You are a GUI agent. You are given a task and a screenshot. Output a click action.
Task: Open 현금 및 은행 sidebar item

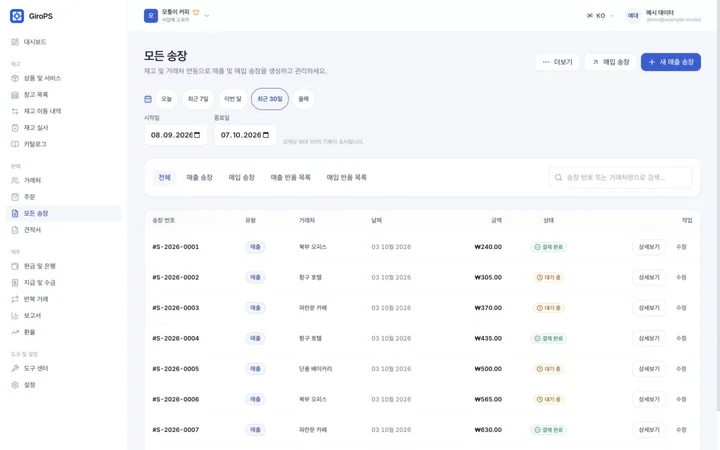click(64, 266)
